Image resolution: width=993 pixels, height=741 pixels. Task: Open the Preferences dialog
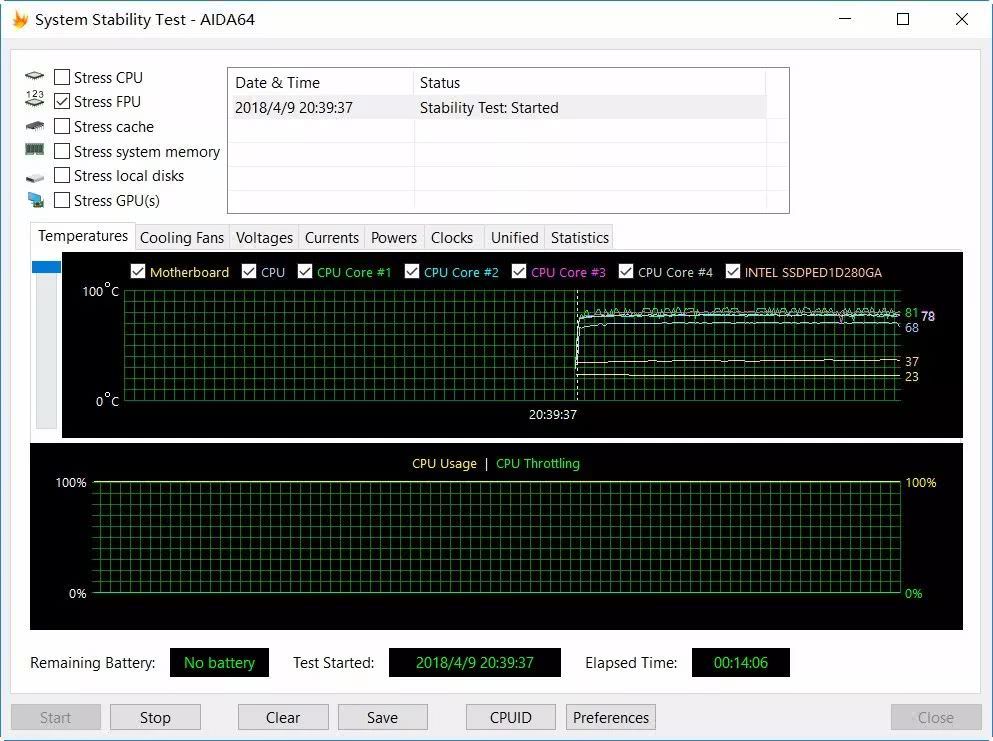[611, 717]
